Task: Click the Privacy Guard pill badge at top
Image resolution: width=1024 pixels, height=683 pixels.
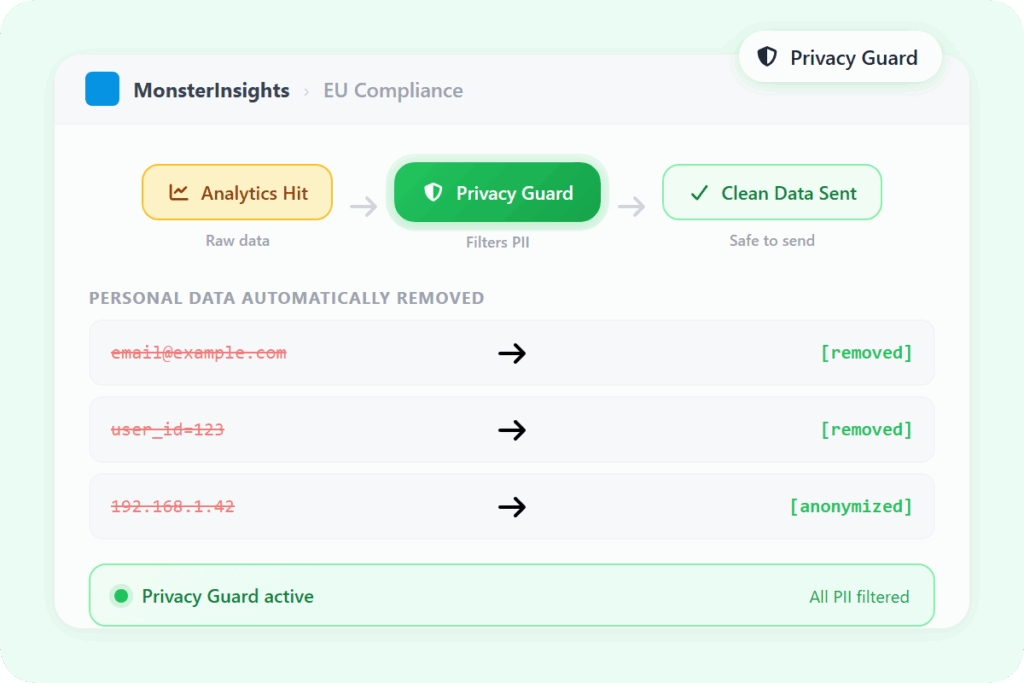Action: (x=840, y=57)
